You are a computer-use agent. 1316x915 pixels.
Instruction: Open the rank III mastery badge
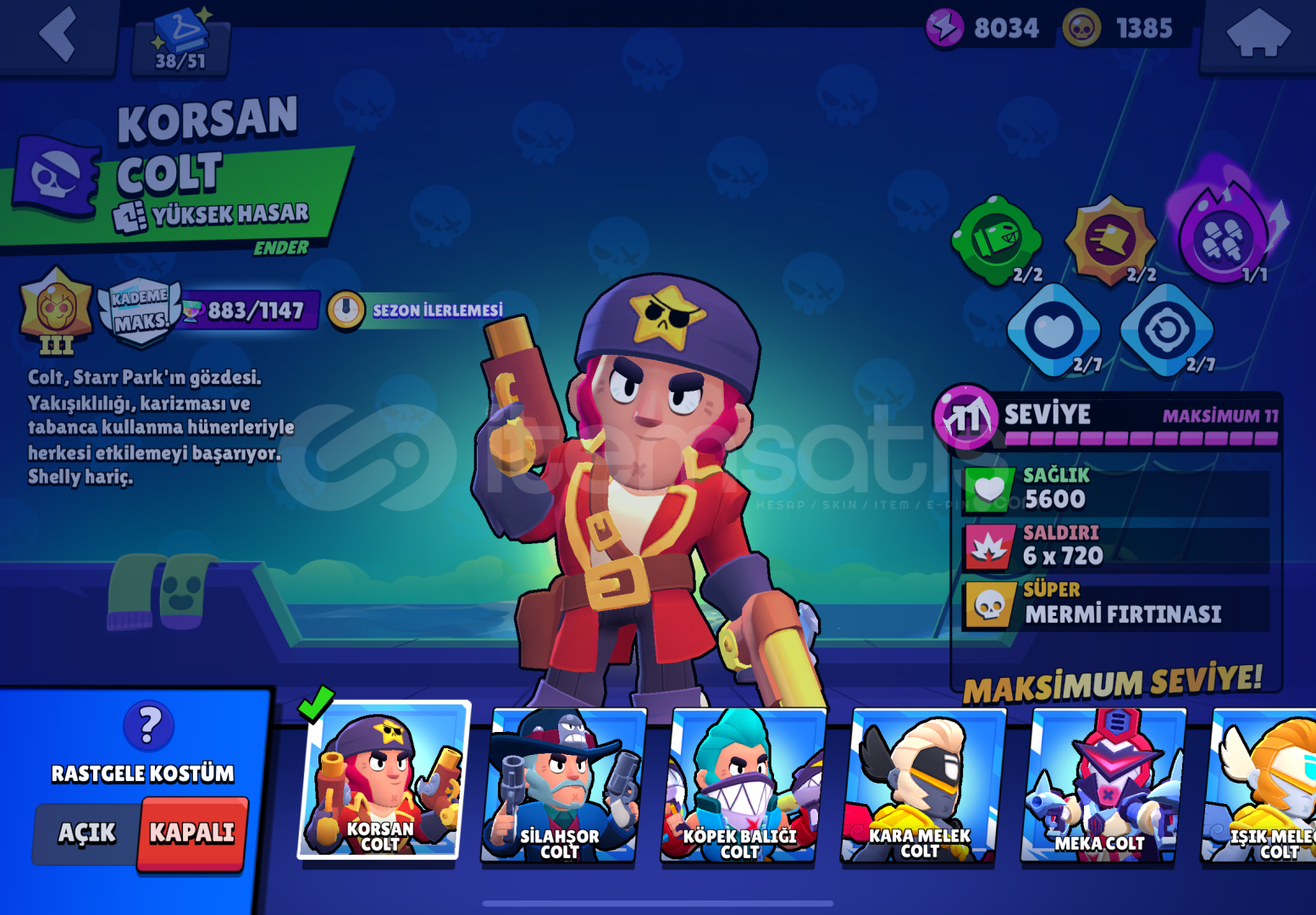pyautogui.click(x=56, y=310)
